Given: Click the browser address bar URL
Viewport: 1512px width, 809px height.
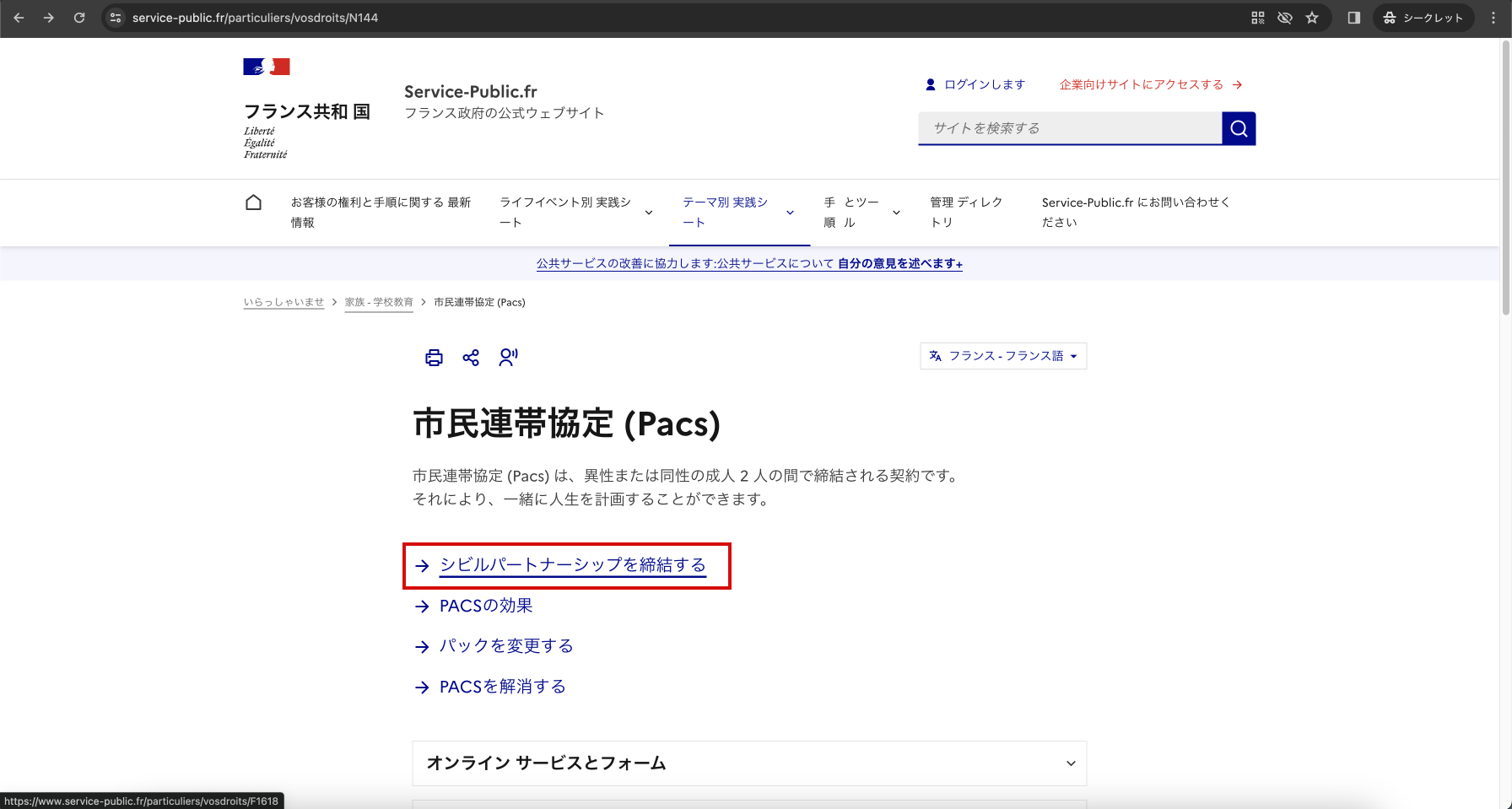Looking at the screenshot, I should (255, 18).
